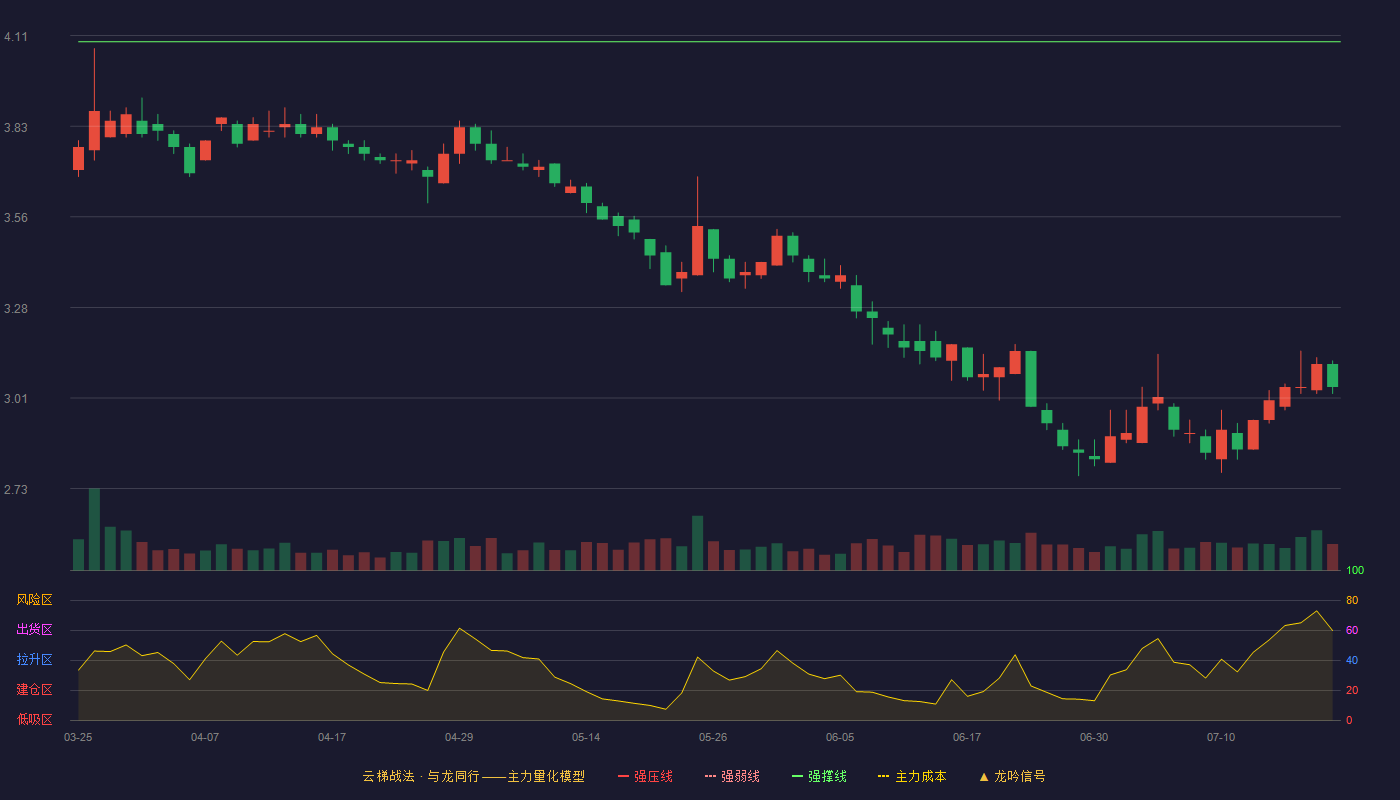Toggle the 强撑线 legend entry
Screen dimensions: 1400x800
click(x=819, y=776)
